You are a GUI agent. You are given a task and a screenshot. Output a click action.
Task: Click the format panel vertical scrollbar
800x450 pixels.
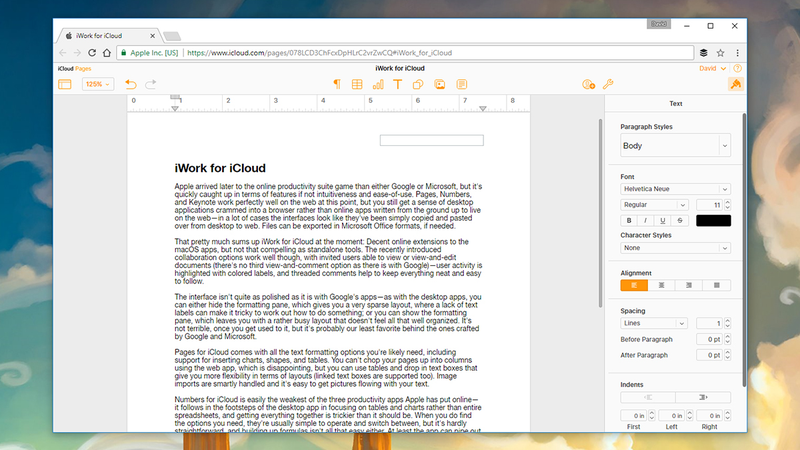[x=744, y=250]
